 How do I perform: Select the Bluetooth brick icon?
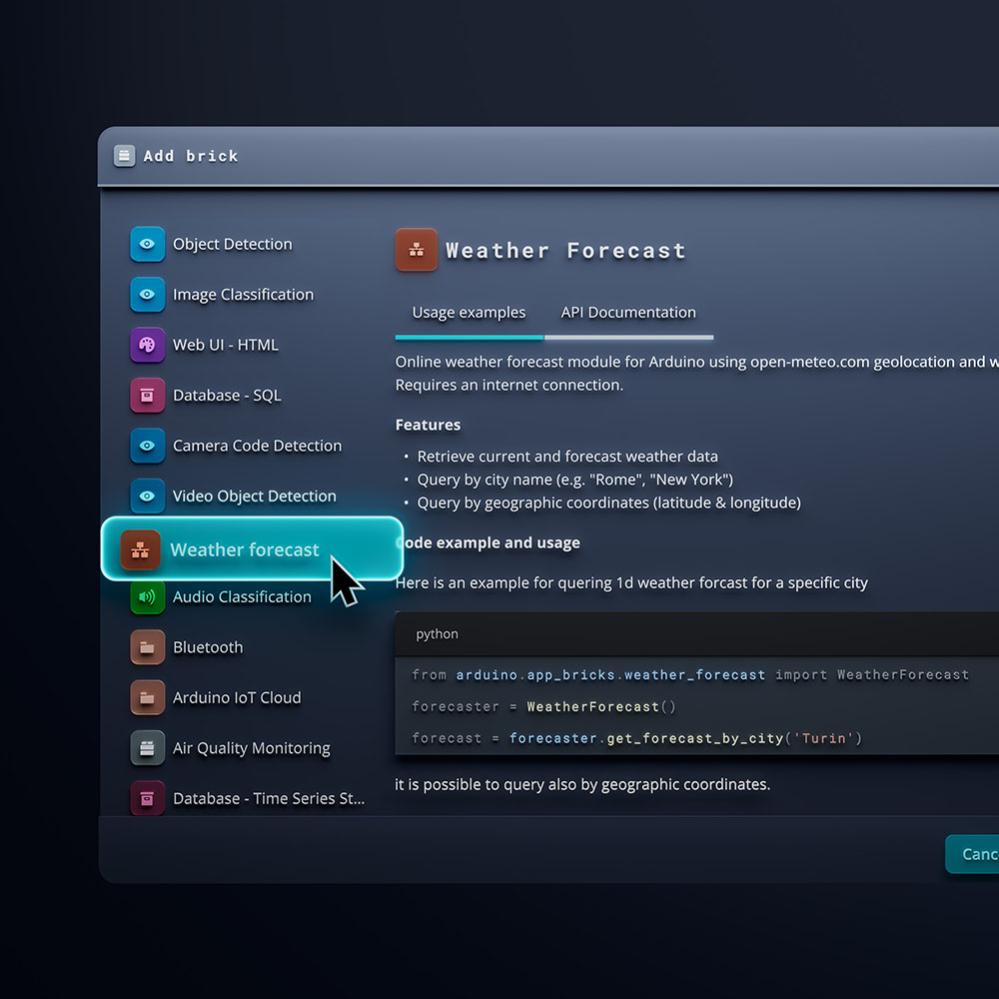[x=147, y=647]
